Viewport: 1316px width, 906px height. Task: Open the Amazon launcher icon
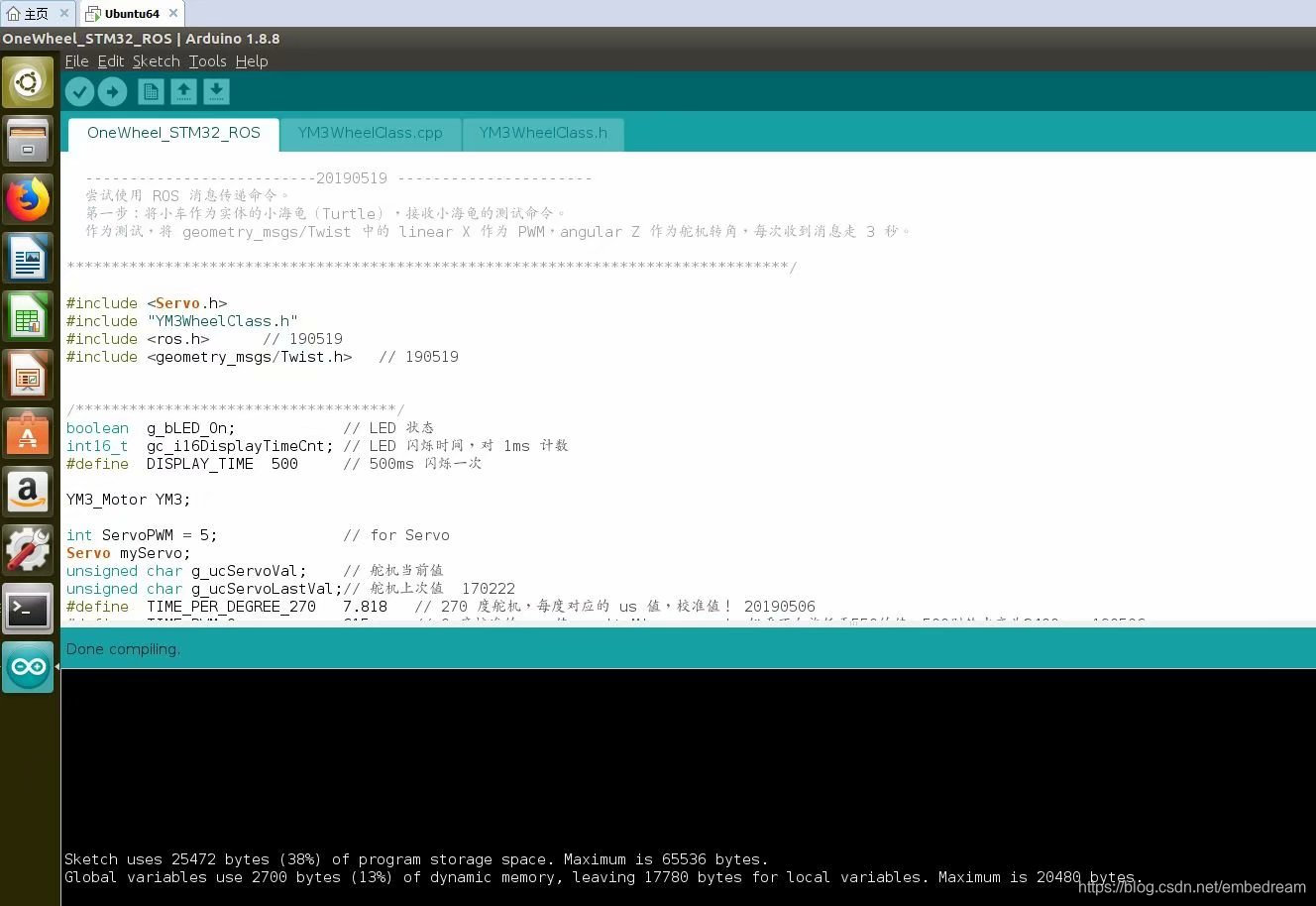coord(28,493)
